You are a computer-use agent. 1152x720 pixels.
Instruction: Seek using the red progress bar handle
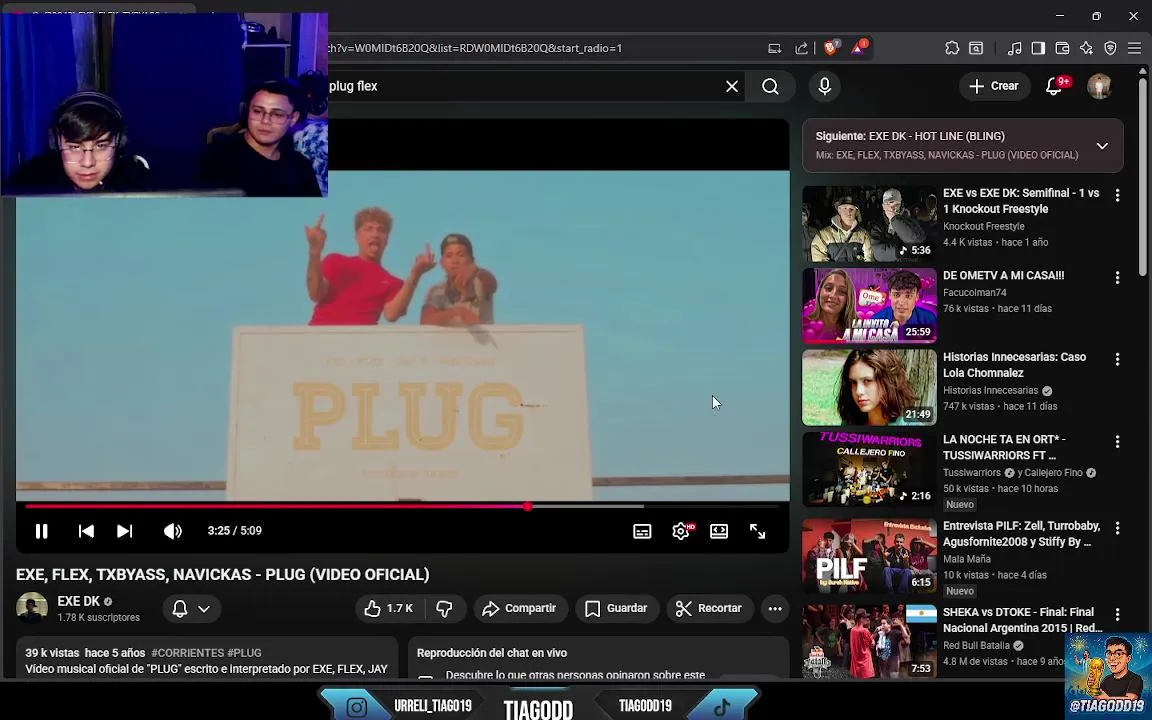point(528,506)
